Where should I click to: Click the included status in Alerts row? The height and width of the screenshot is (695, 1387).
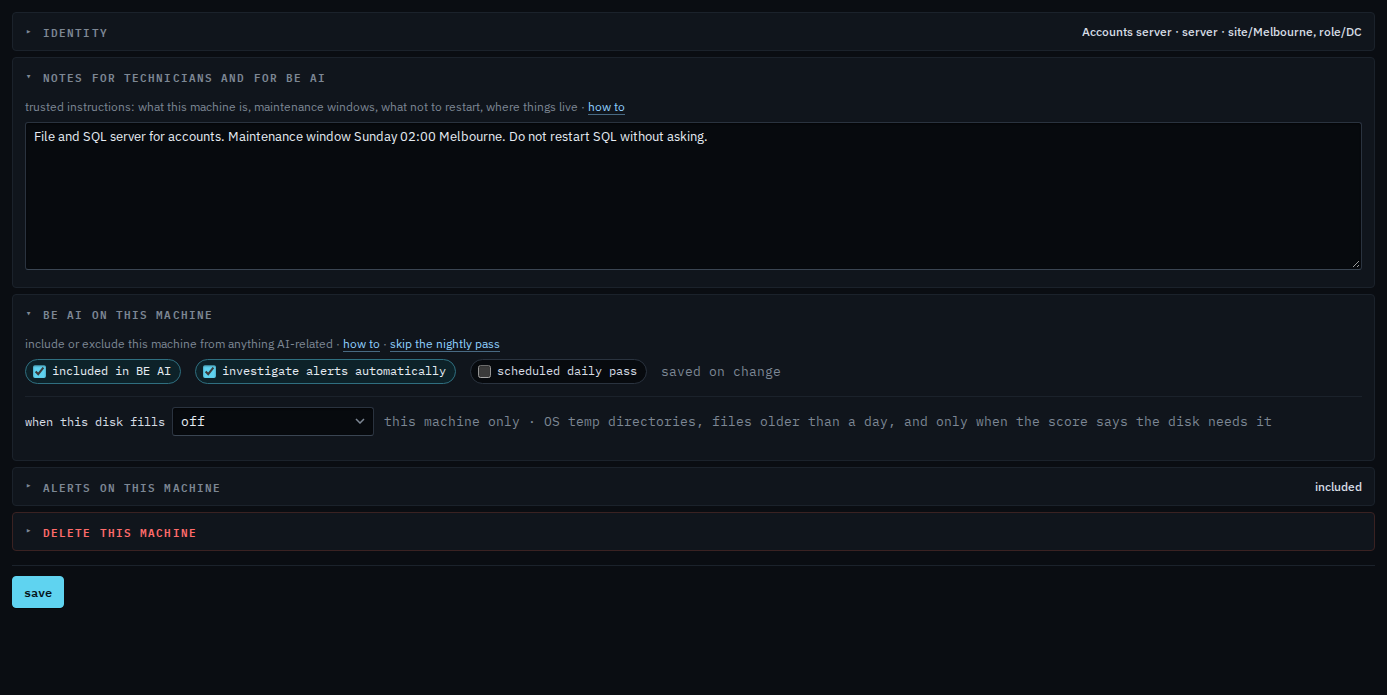[x=1338, y=487]
